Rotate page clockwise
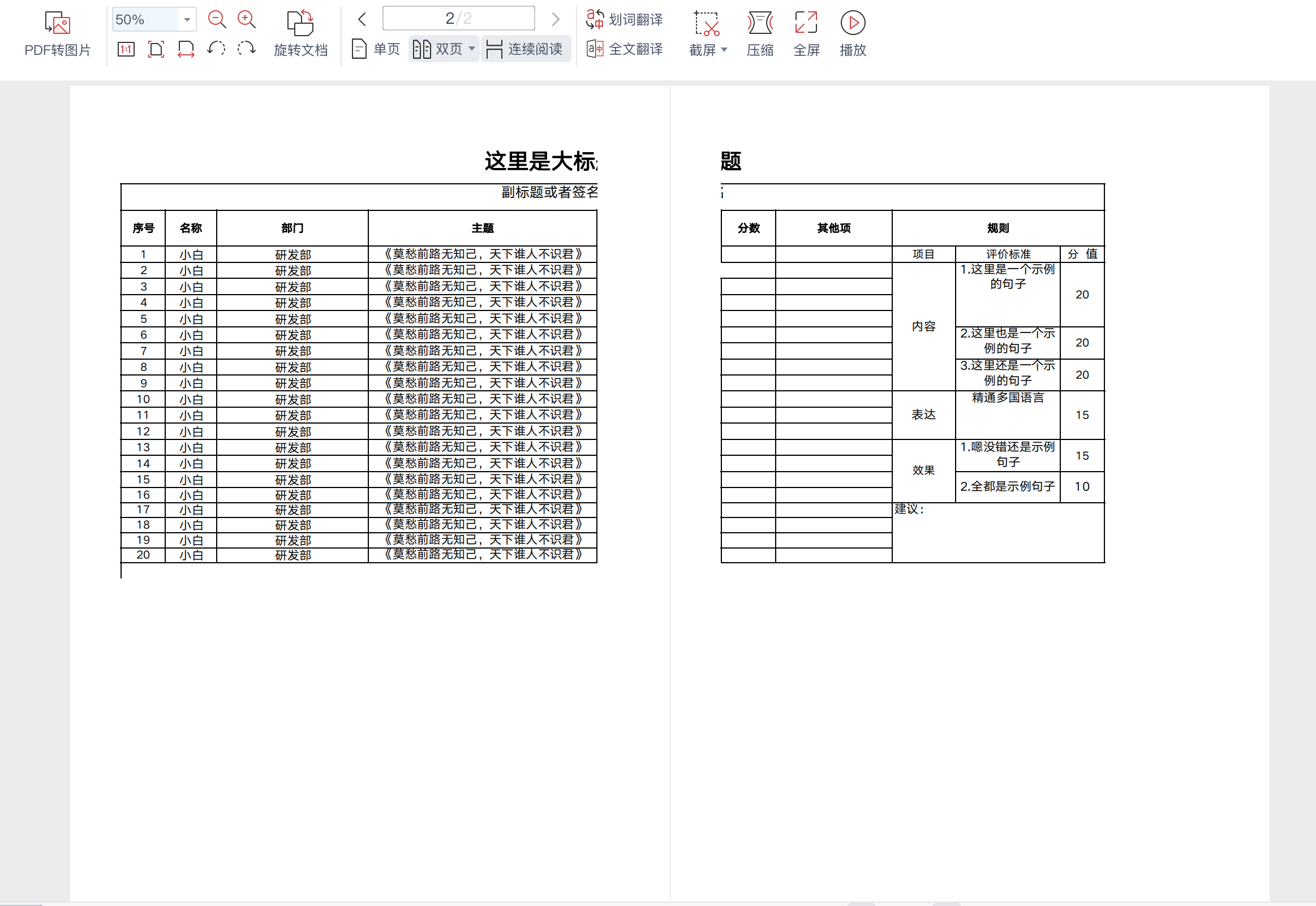Screen dimensions: 1316x906 pyautogui.click(x=246, y=49)
